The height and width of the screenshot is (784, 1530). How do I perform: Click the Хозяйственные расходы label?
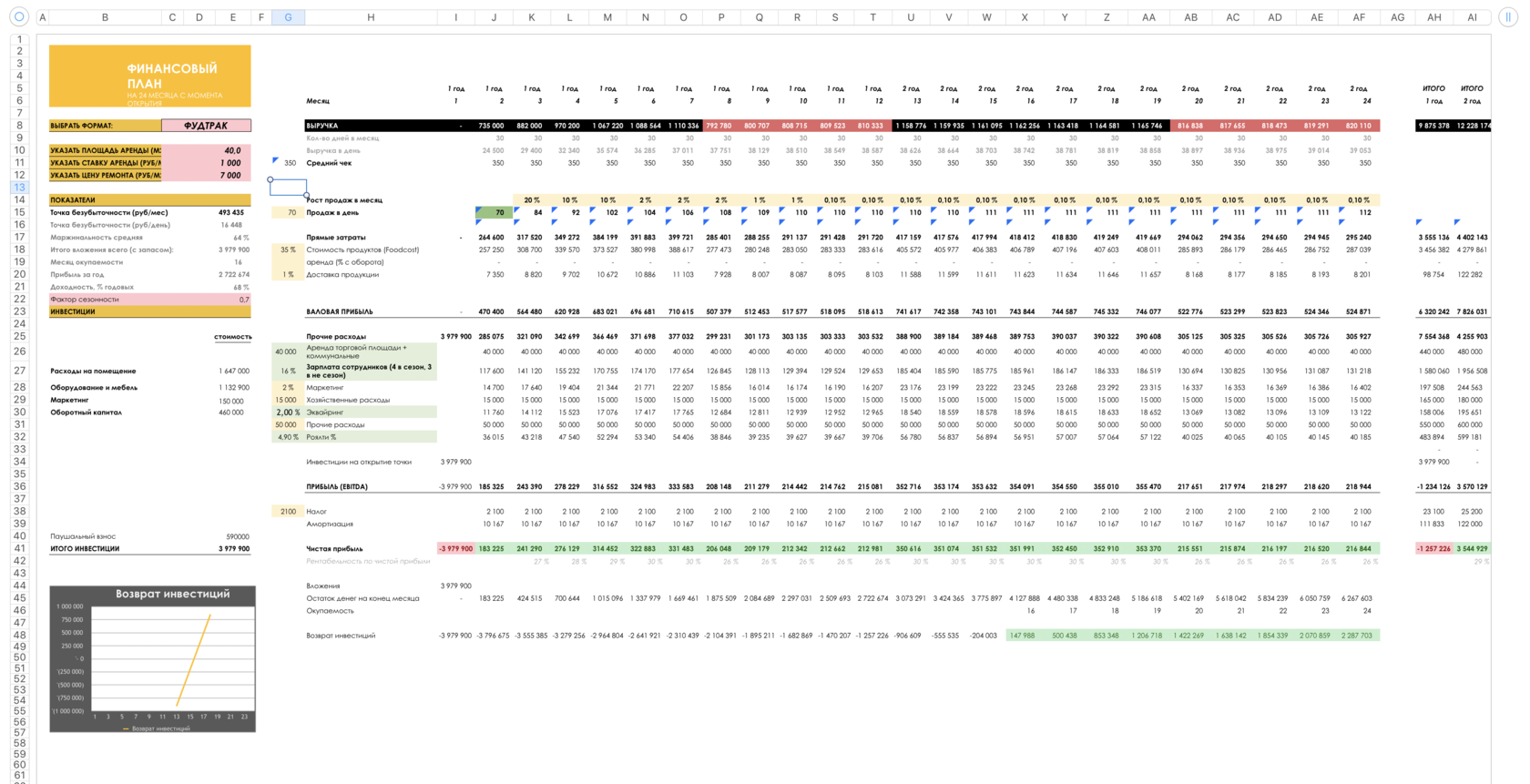click(x=348, y=400)
